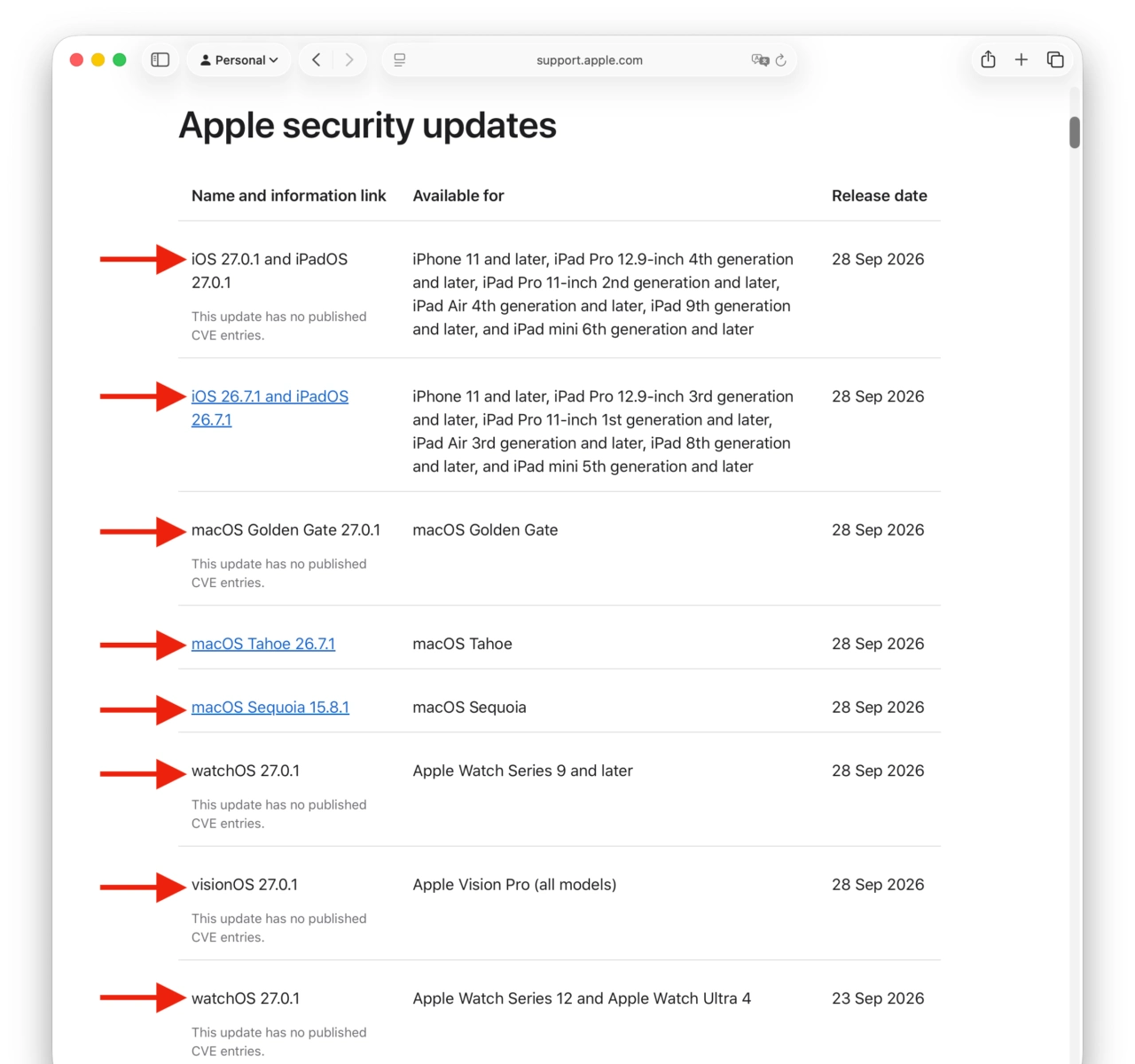This screenshot has width=1135, height=1064.
Task: Click release date of iOS 27.0.1 row
Action: 878,259
